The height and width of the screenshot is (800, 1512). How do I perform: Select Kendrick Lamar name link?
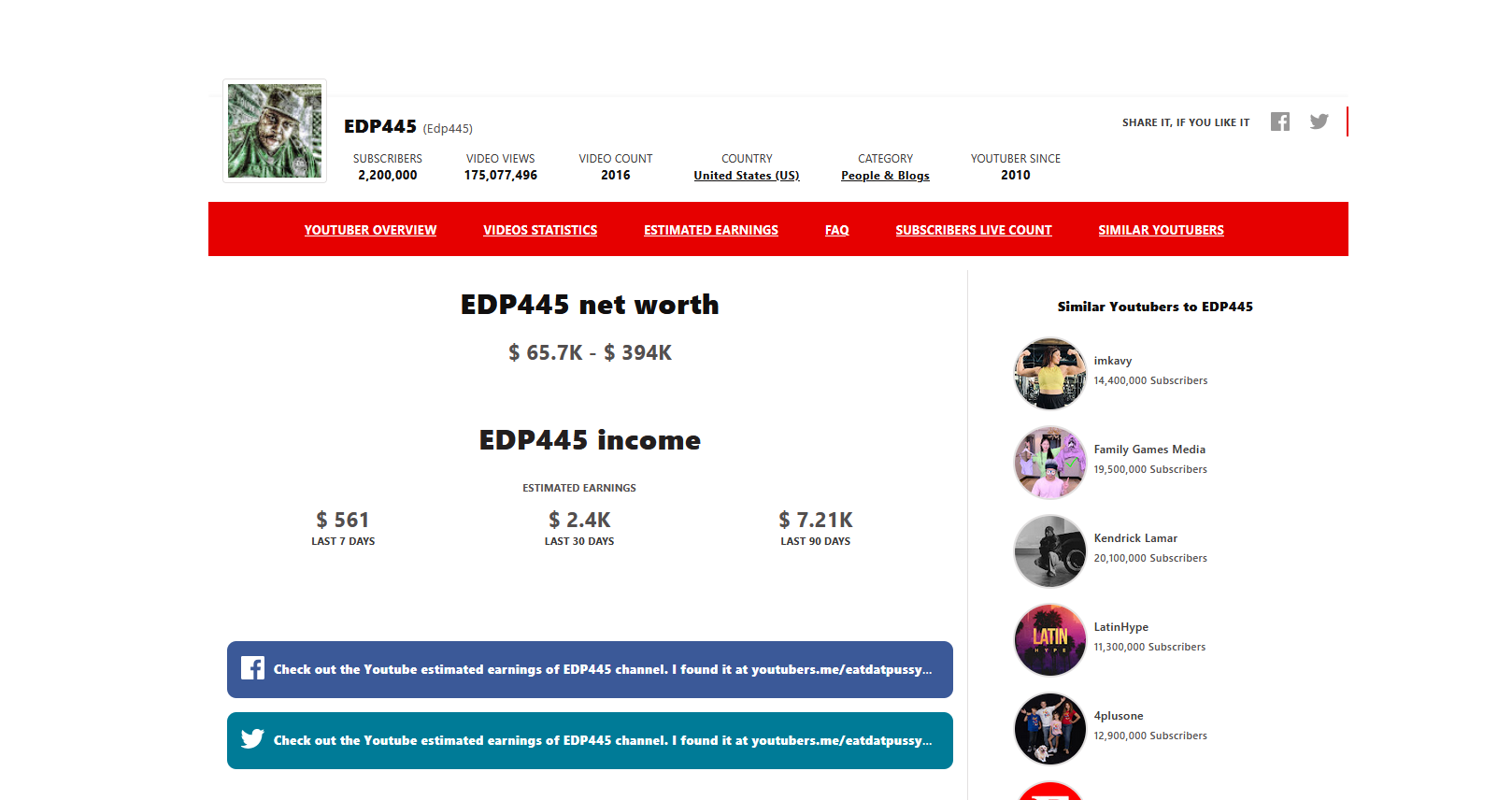click(1135, 538)
